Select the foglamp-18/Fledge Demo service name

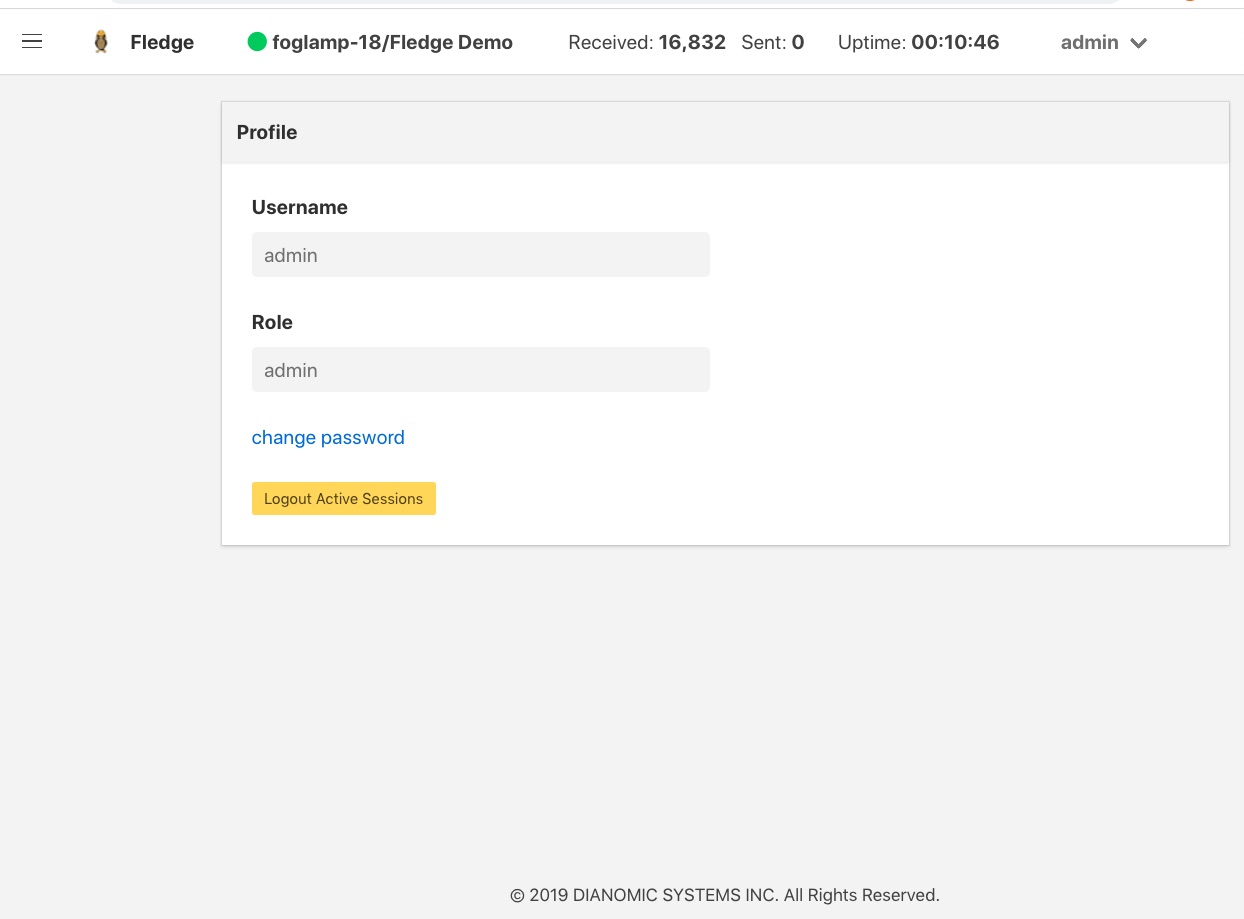tap(392, 42)
